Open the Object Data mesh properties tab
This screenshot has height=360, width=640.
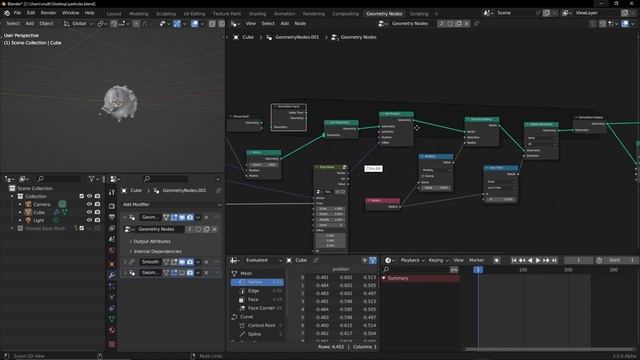click(x=112, y=320)
